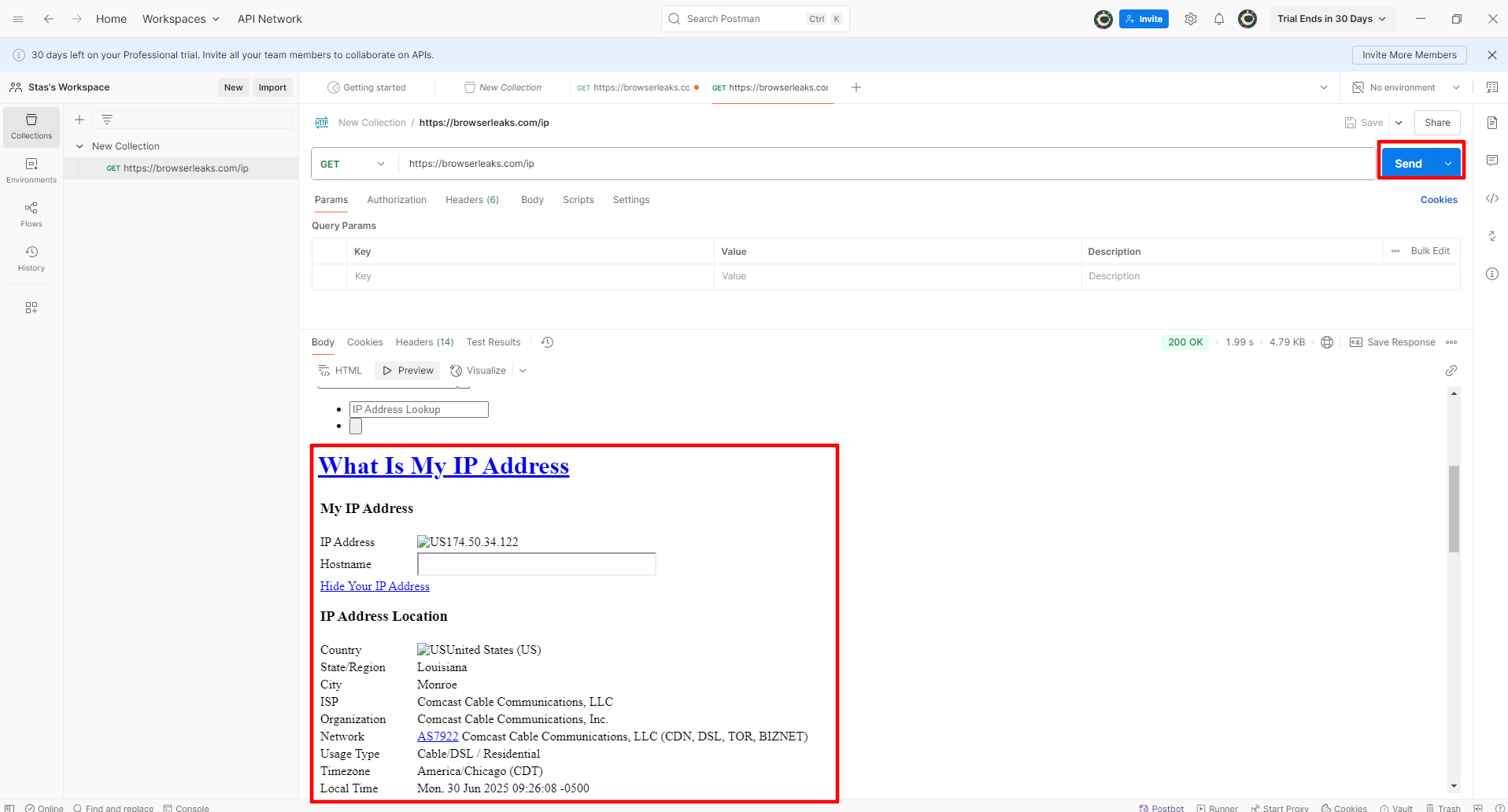This screenshot has width=1508, height=812.
Task: Switch to the Authorization tab
Action: 397,200
